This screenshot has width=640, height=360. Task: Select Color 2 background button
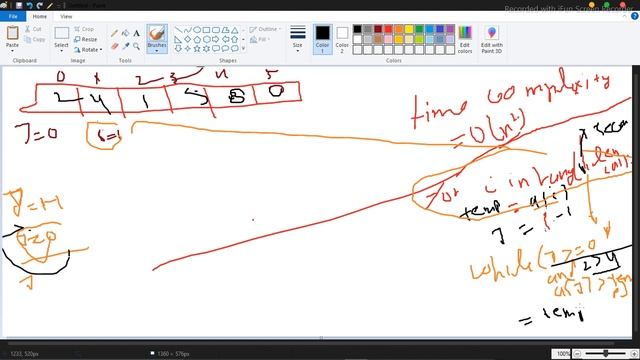[342, 39]
